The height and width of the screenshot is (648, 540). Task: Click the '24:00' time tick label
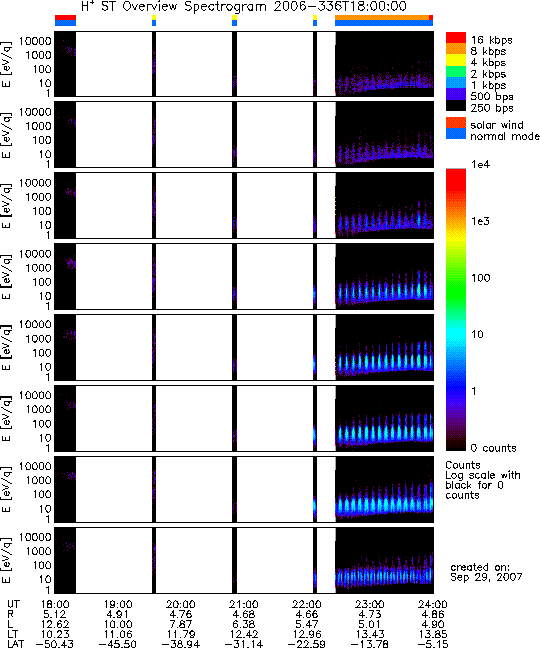pyautogui.click(x=433, y=604)
